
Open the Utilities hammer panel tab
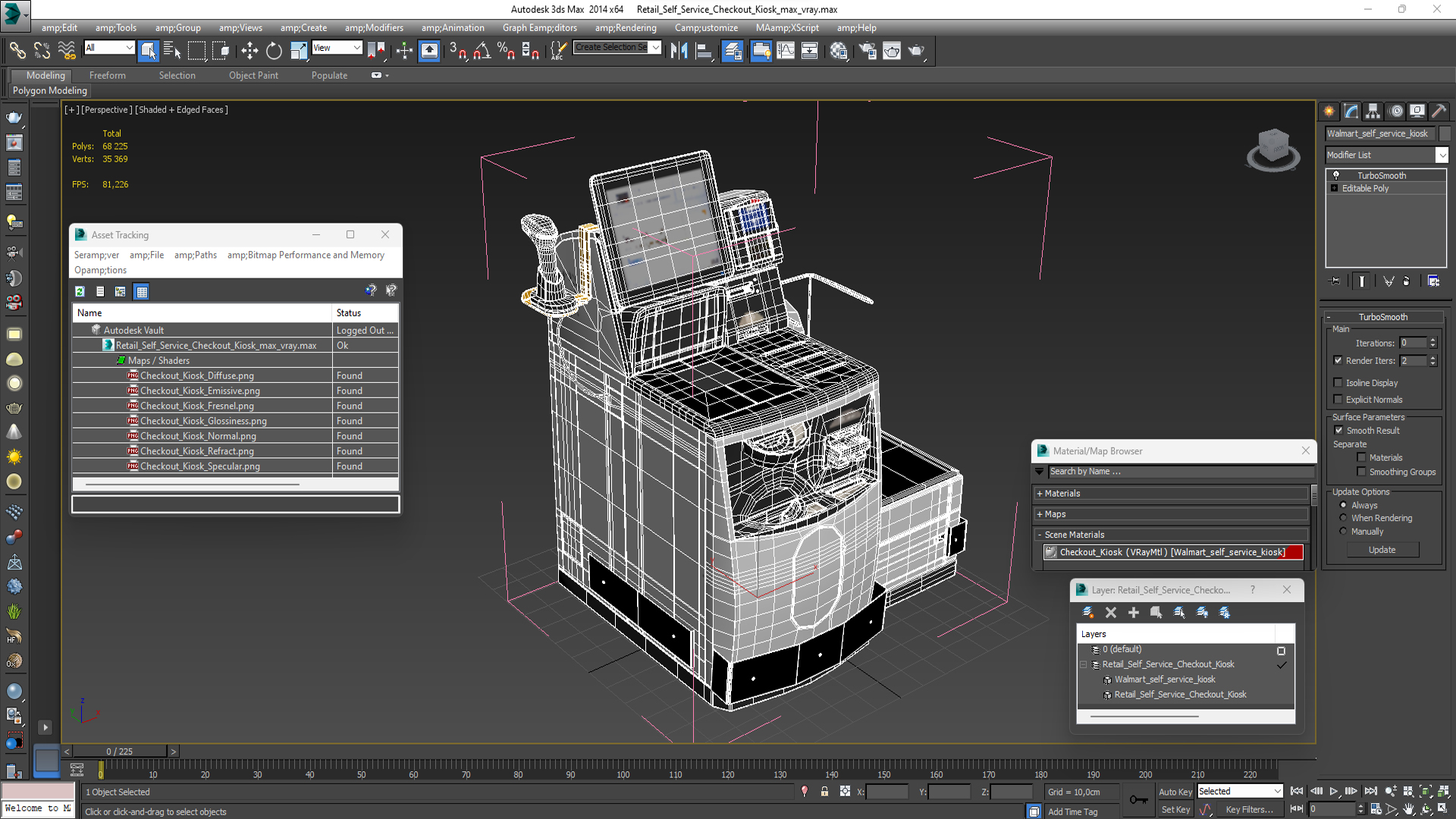click(x=1439, y=111)
